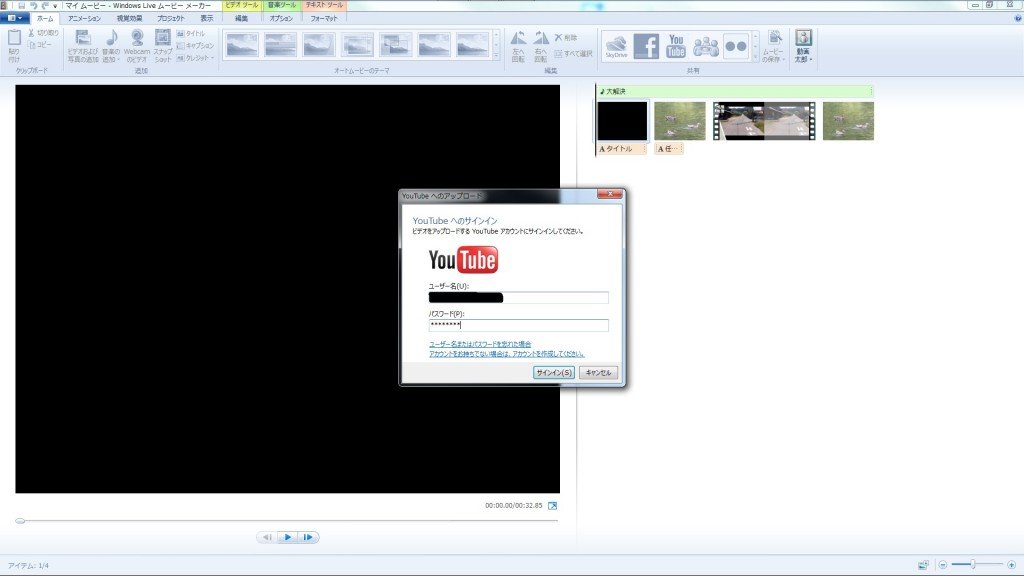Click the next frame button
Screen dimensions: 1024x576
pyautogui.click(x=308, y=537)
